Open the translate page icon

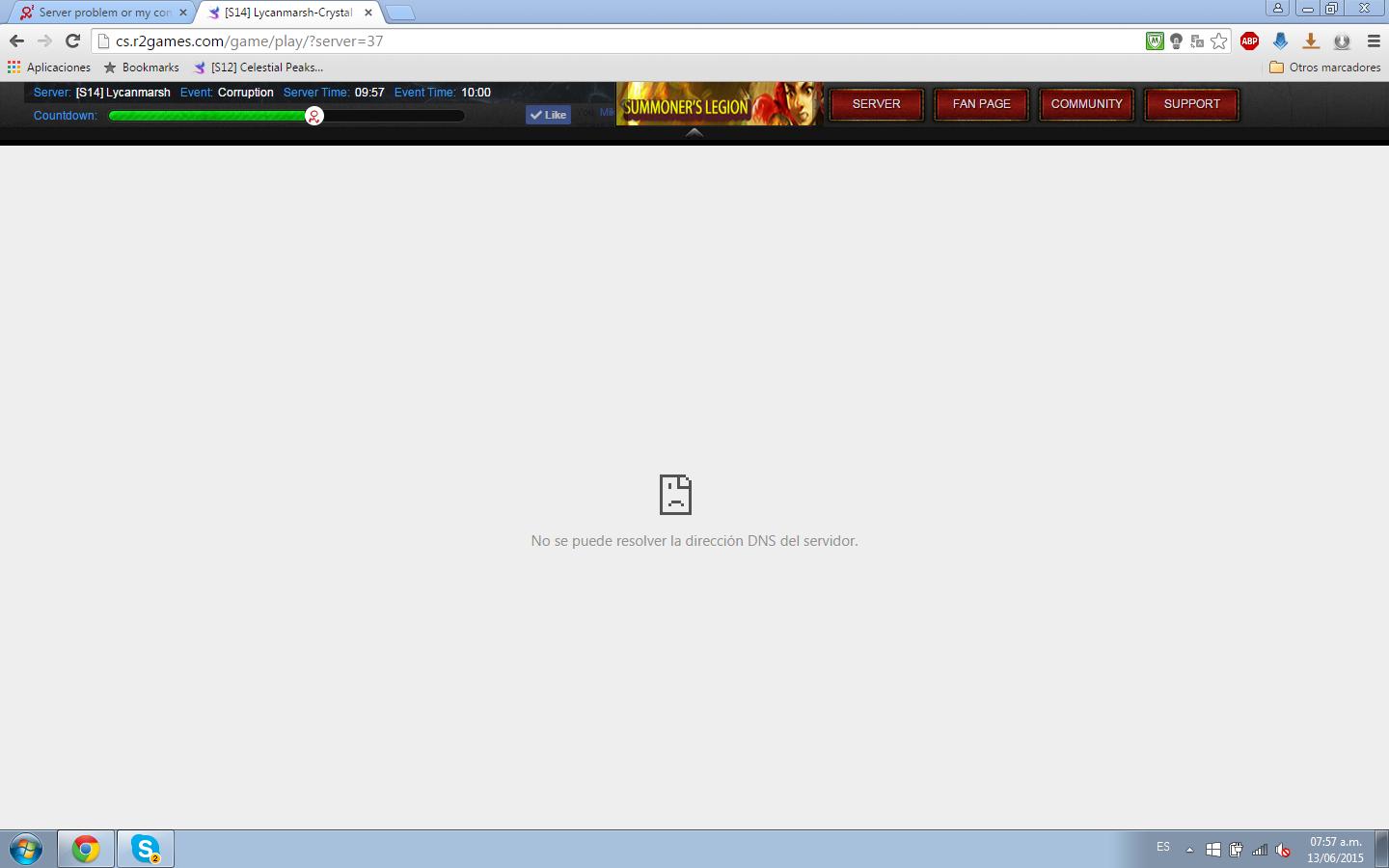click(x=1197, y=41)
